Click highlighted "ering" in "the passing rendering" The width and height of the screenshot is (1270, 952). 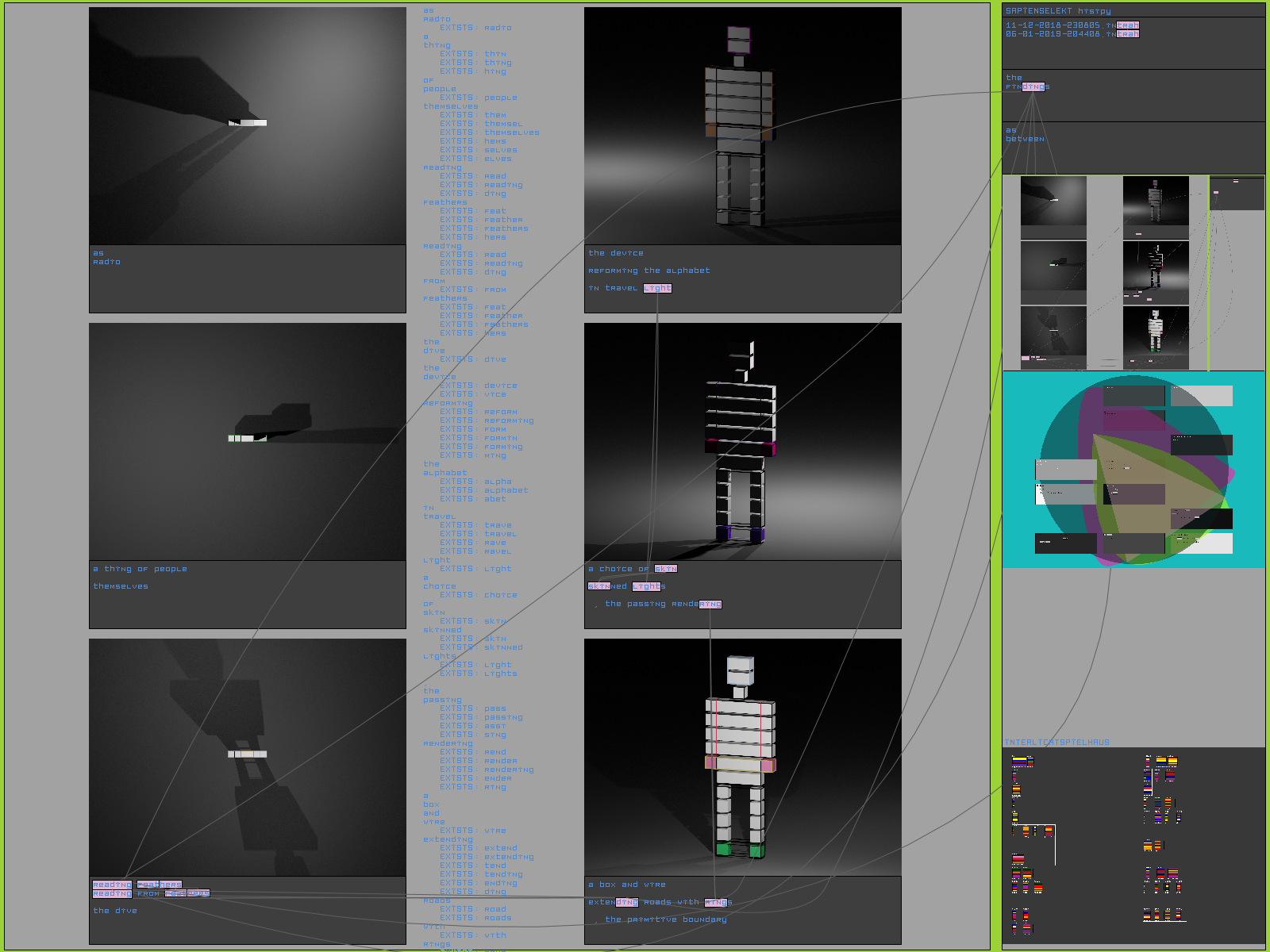(x=710, y=604)
